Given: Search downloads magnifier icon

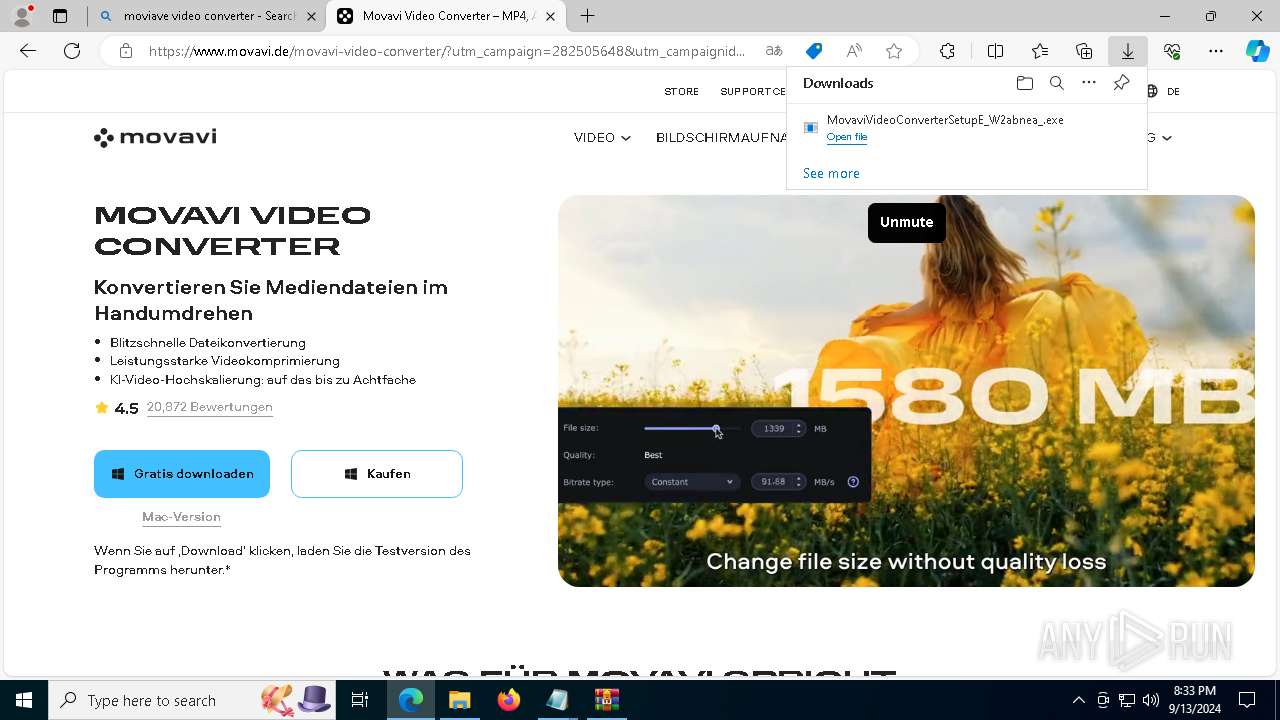Looking at the screenshot, I should 1056,83.
